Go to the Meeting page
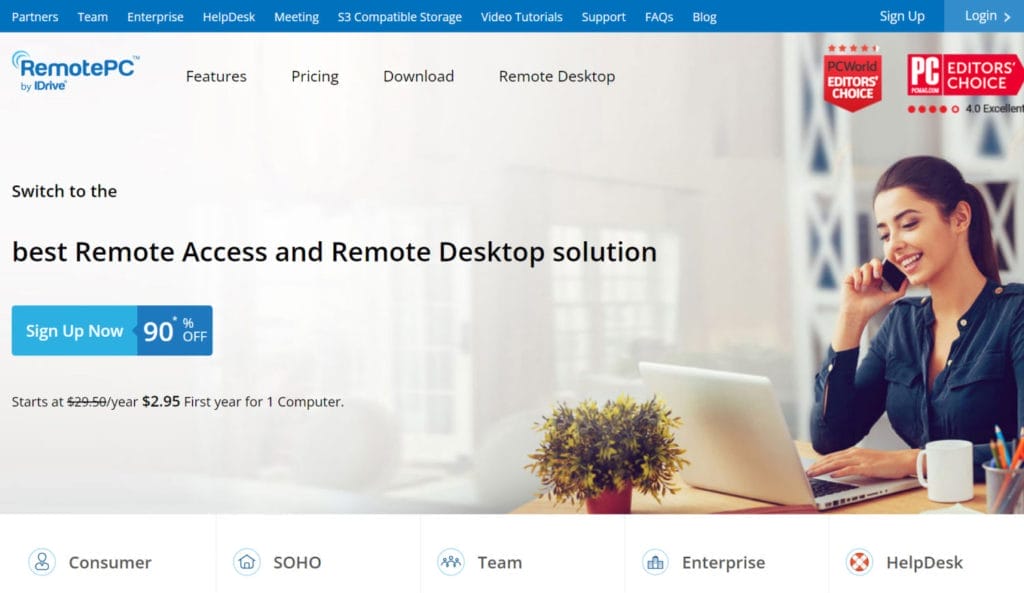 pyautogui.click(x=296, y=17)
